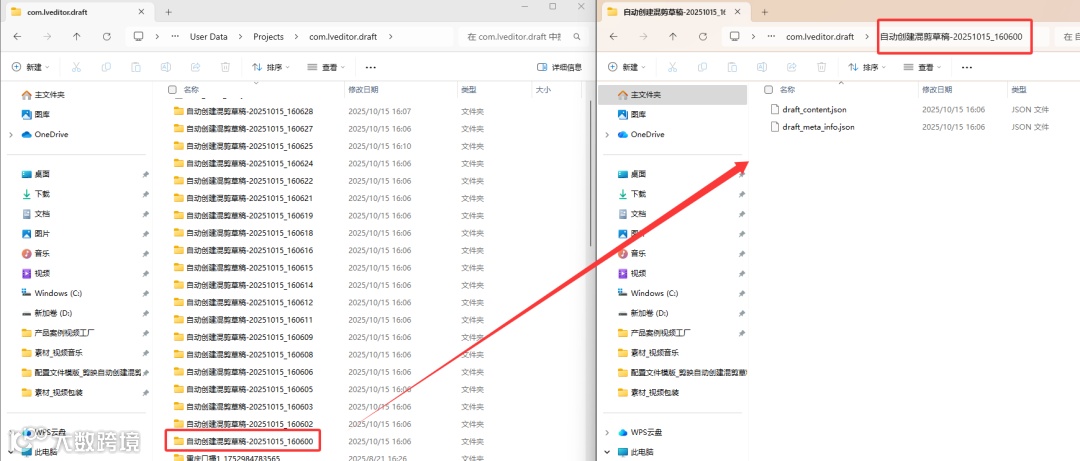The width and height of the screenshot is (1080, 461).
Task: Click User Data breadcrumb in left address bar
Action: 209,37
